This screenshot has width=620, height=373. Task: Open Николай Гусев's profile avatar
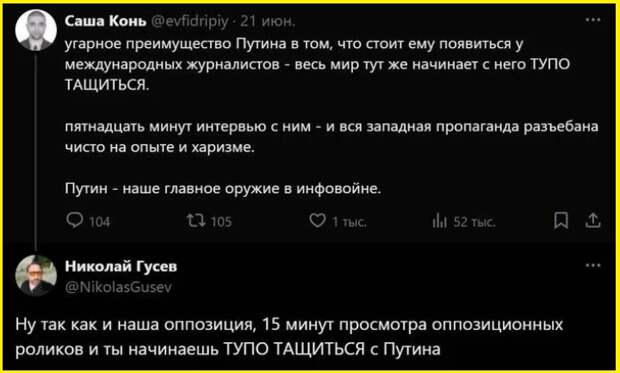pyautogui.click(x=36, y=276)
